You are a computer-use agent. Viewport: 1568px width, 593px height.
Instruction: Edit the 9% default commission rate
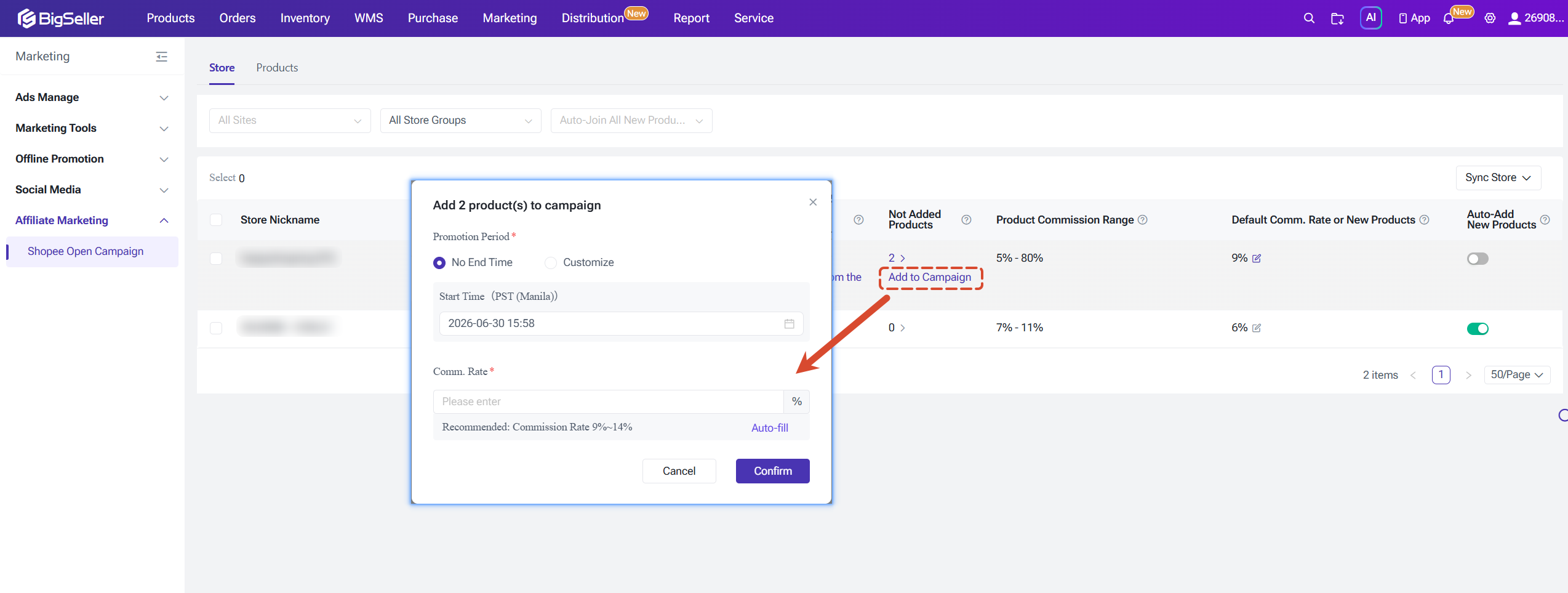pyautogui.click(x=1257, y=259)
